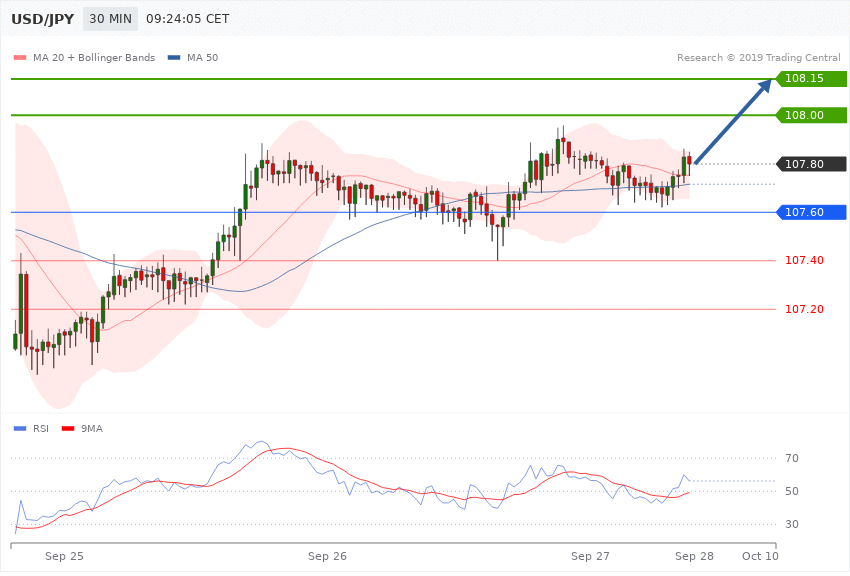Click the RSI 30 axis level

792,525
